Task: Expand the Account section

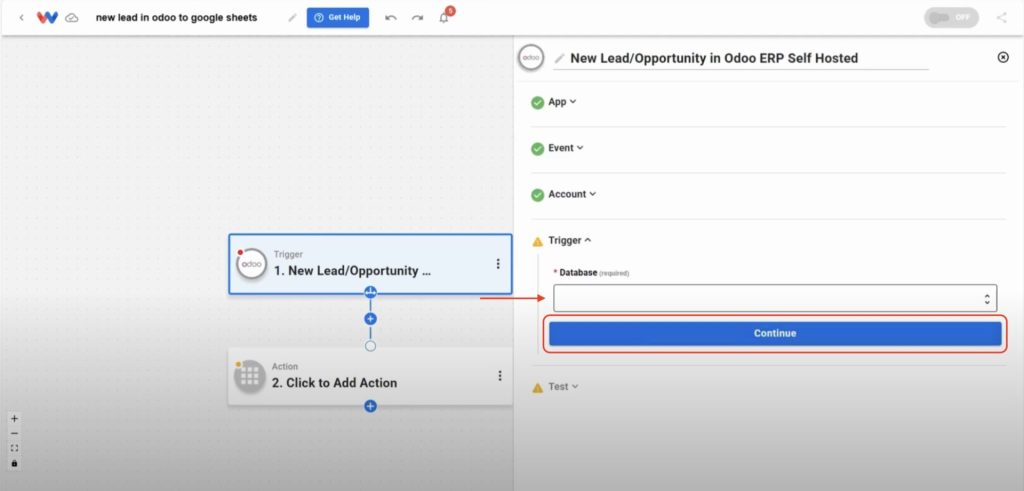Action: pyautogui.click(x=572, y=194)
